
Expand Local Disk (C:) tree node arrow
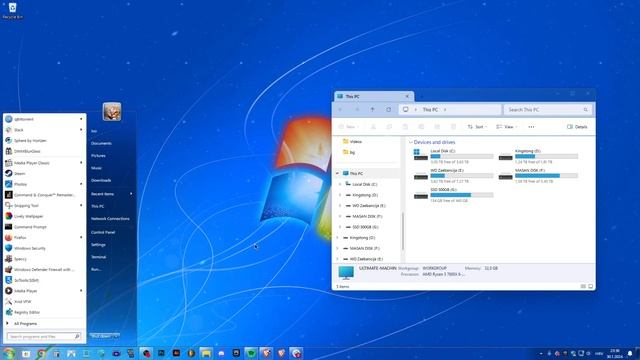[x=340, y=184]
